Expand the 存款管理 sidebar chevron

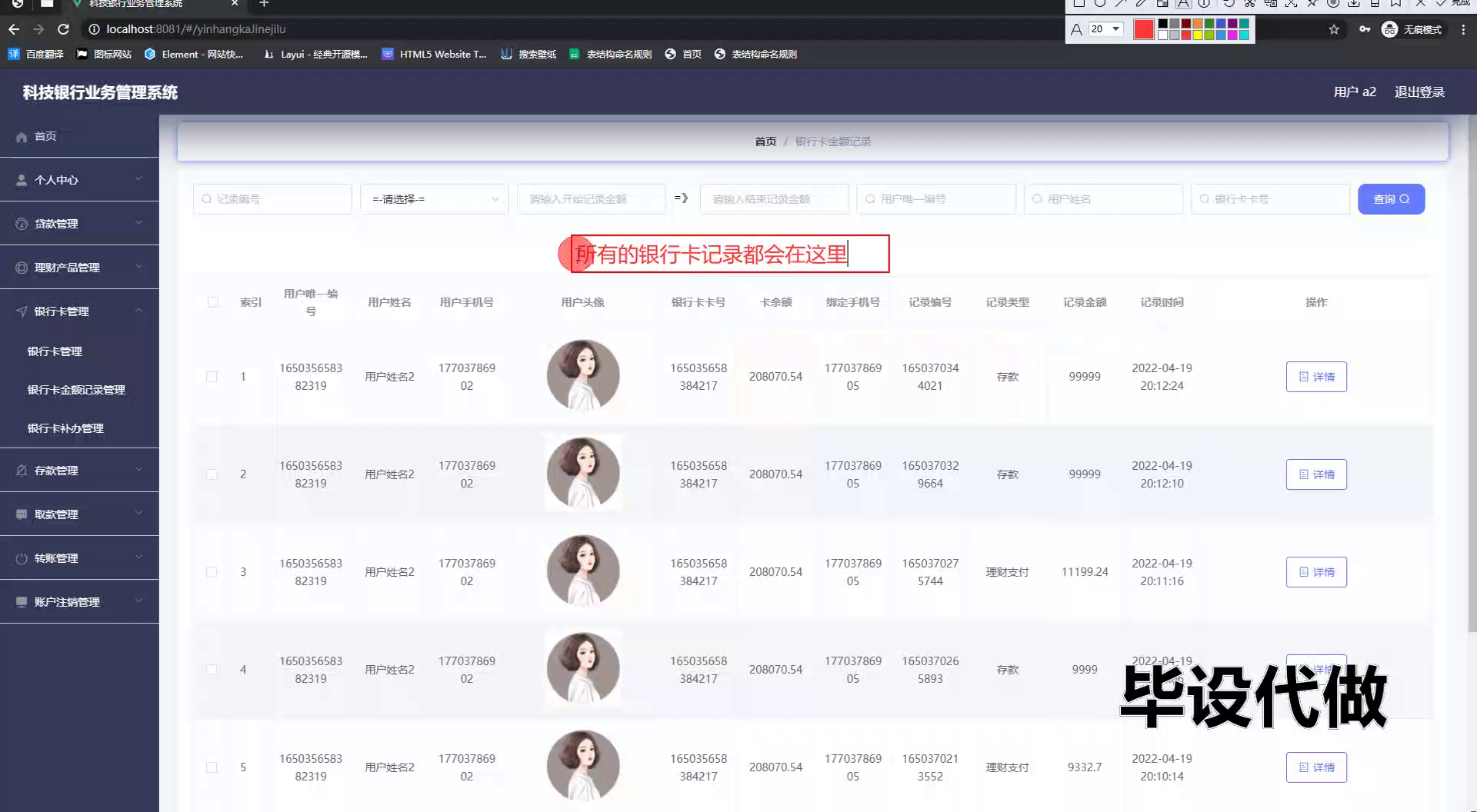pyautogui.click(x=139, y=470)
